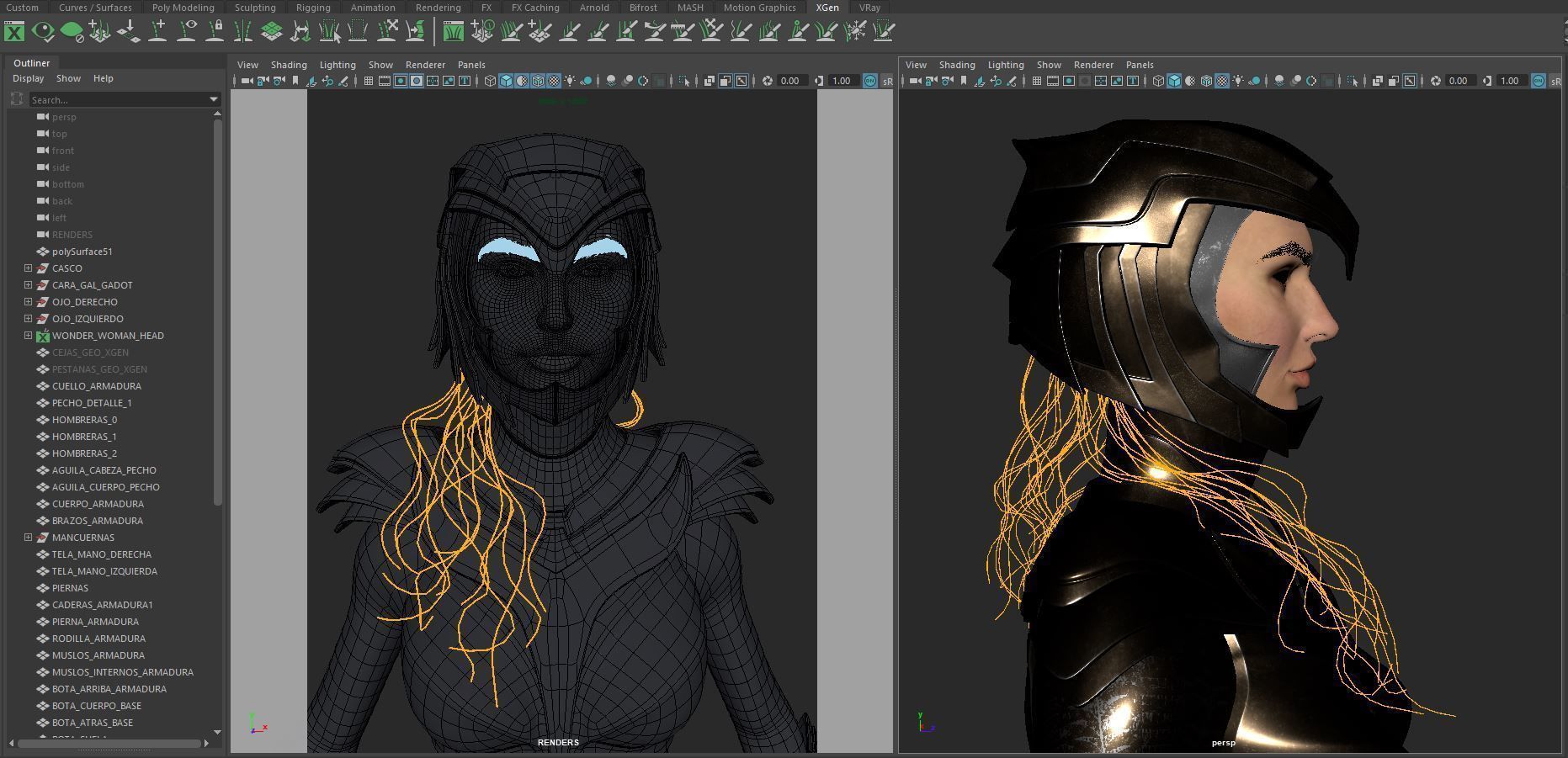
Task: Click the clear XGen preview leaf icon
Action: (72, 32)
